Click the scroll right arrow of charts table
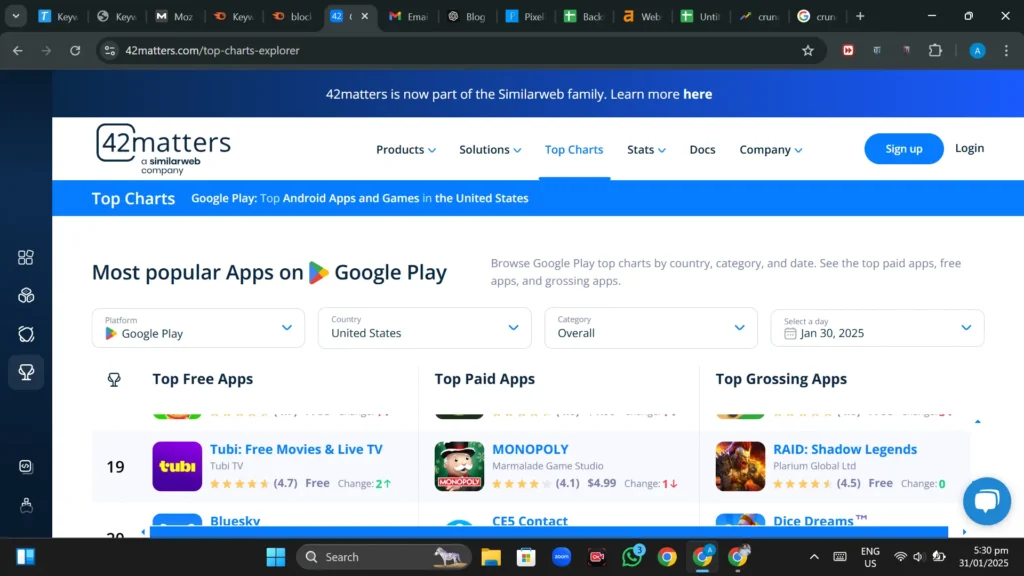 [965, 532]
